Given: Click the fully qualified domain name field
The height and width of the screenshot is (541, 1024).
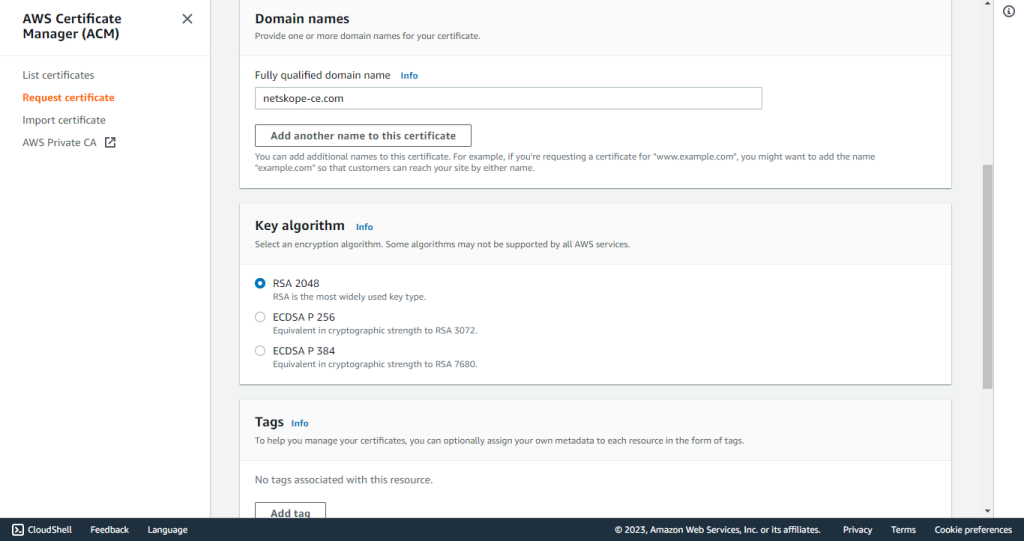Looking at the screenshot, I should tap(508, 99).
